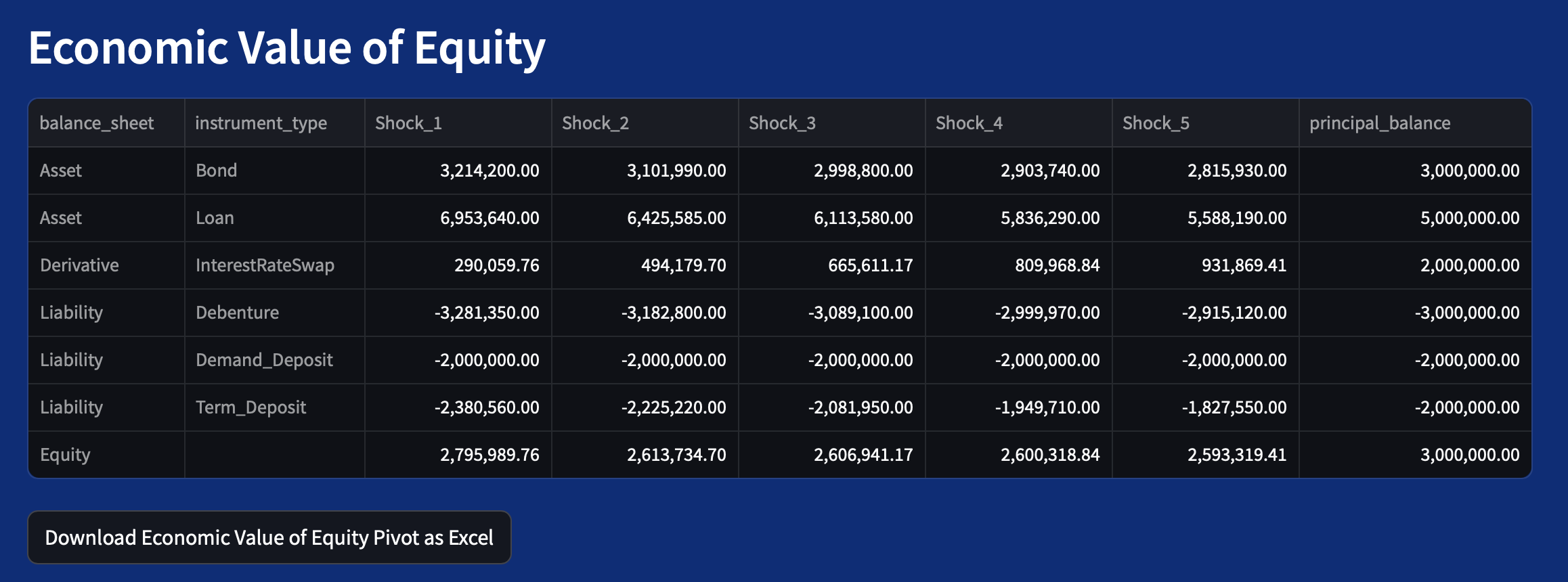The height and width of the screenshot is (582, 1568).
Task: Click the Shock_3 column header
Action: (x=782, y=123)
